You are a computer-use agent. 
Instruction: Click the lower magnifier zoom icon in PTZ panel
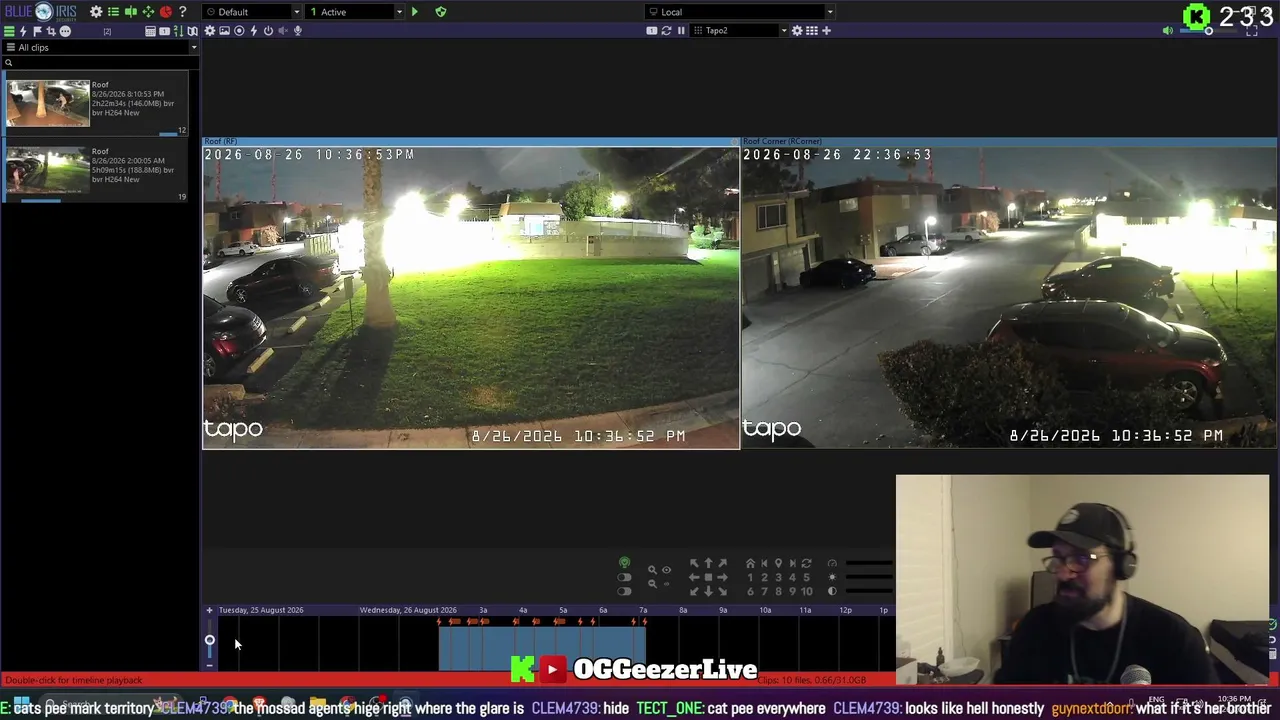(x=652, y=583)
